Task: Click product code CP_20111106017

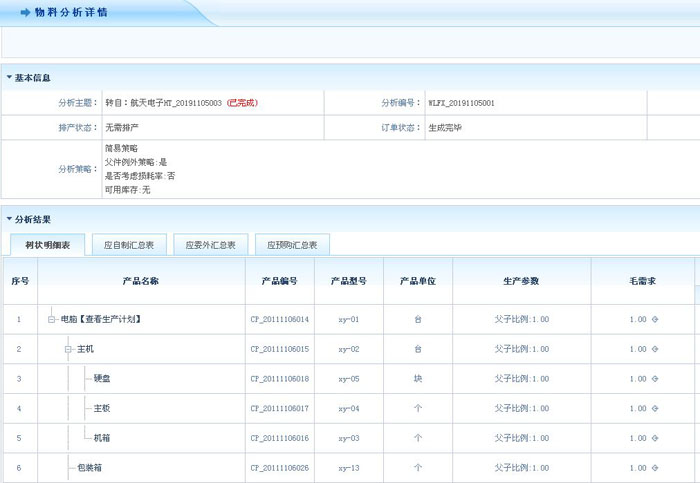Action: click(x=279, y=409)
